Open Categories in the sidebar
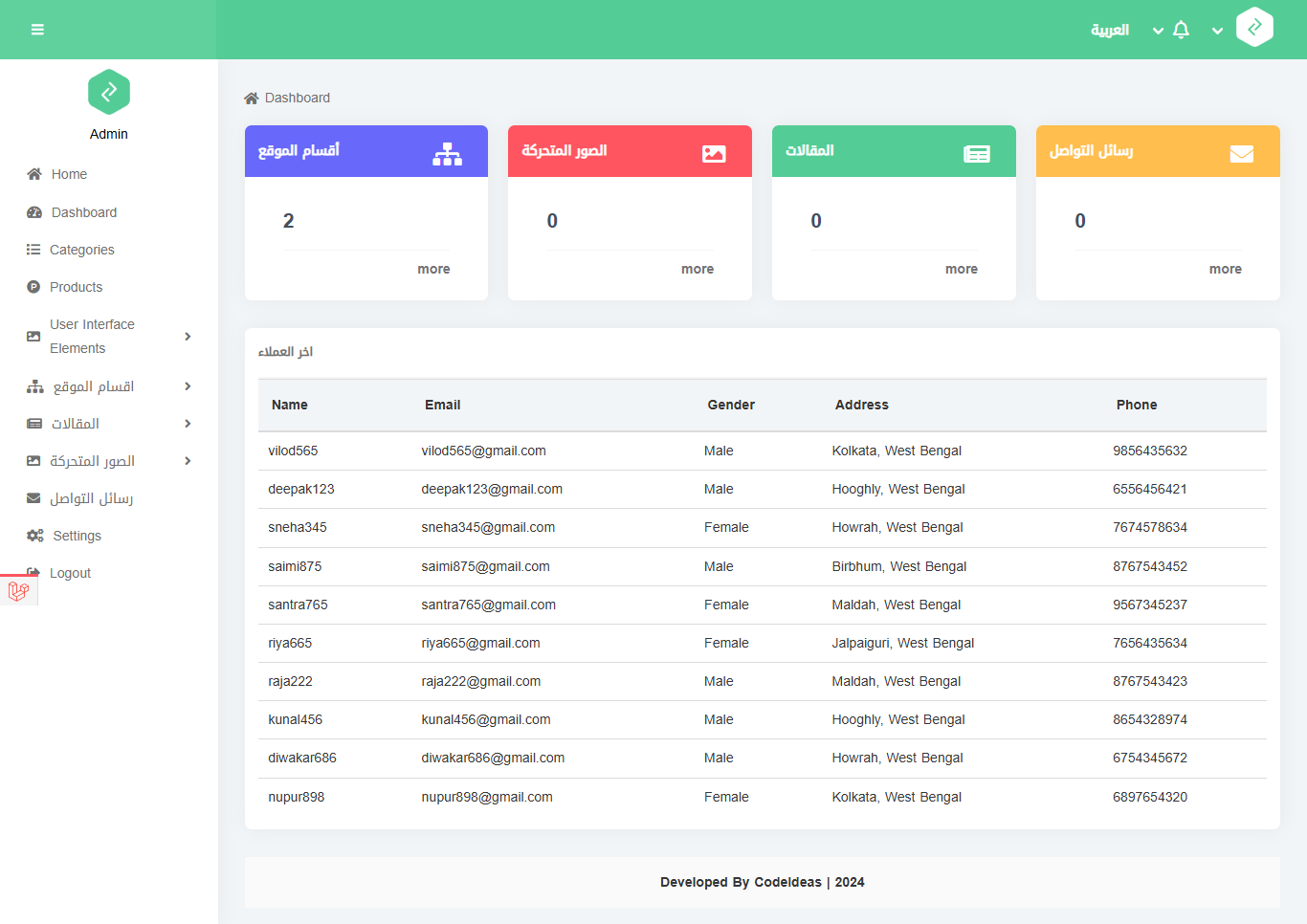The width and height of the screenshot is (1307, 924). pos(81,250)
